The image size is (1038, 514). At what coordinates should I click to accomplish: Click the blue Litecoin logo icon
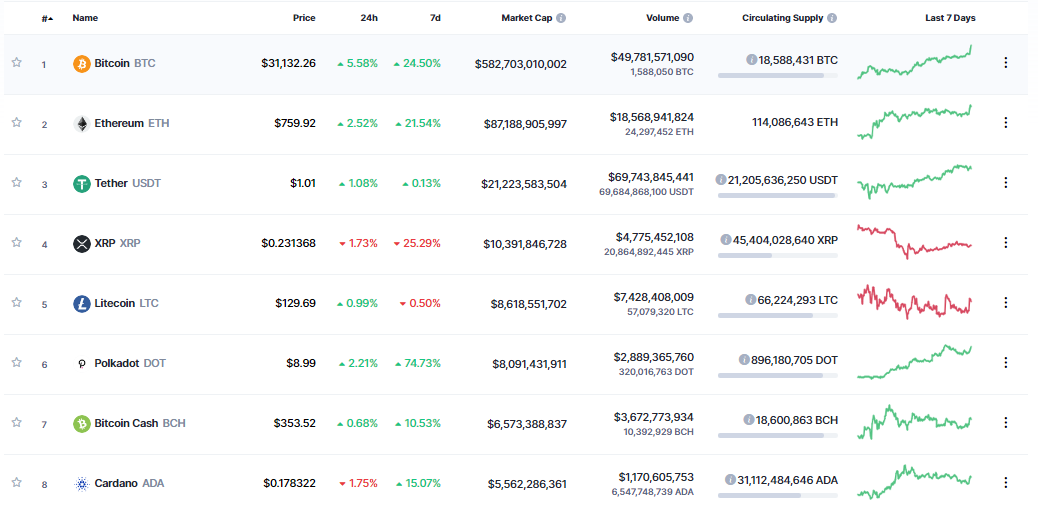(x=81, y=303)
